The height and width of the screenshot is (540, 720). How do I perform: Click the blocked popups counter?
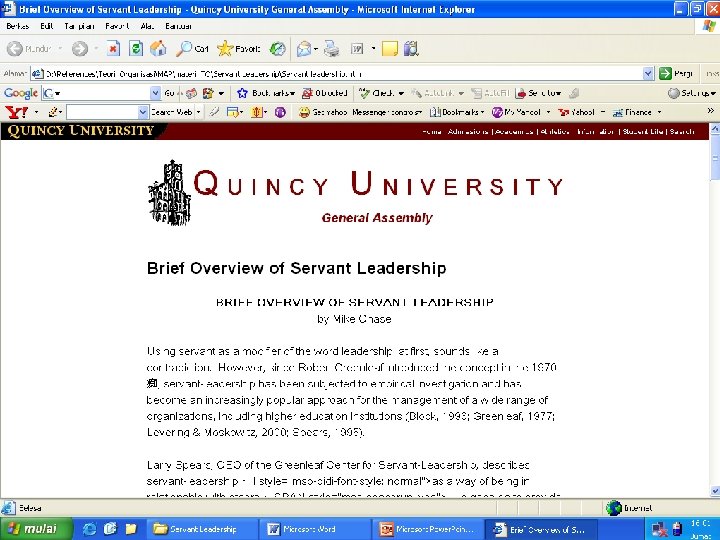(x=324, y=93)
